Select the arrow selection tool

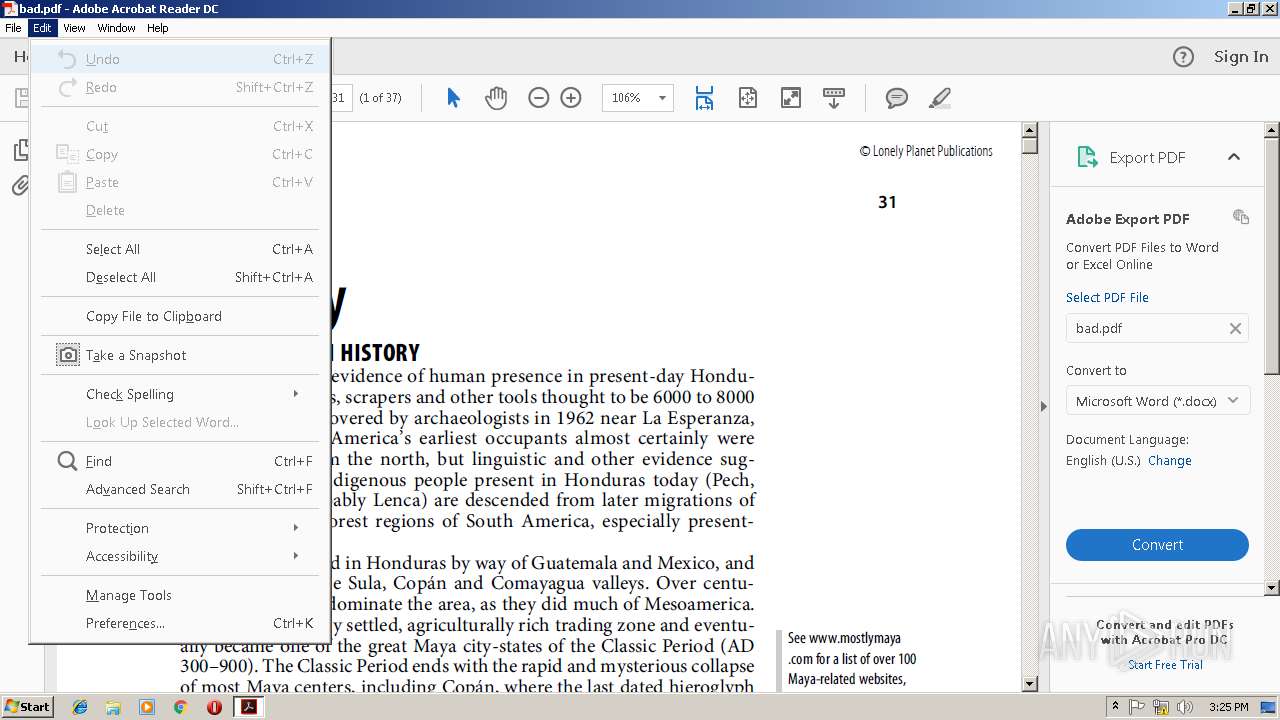coord(453,98)
